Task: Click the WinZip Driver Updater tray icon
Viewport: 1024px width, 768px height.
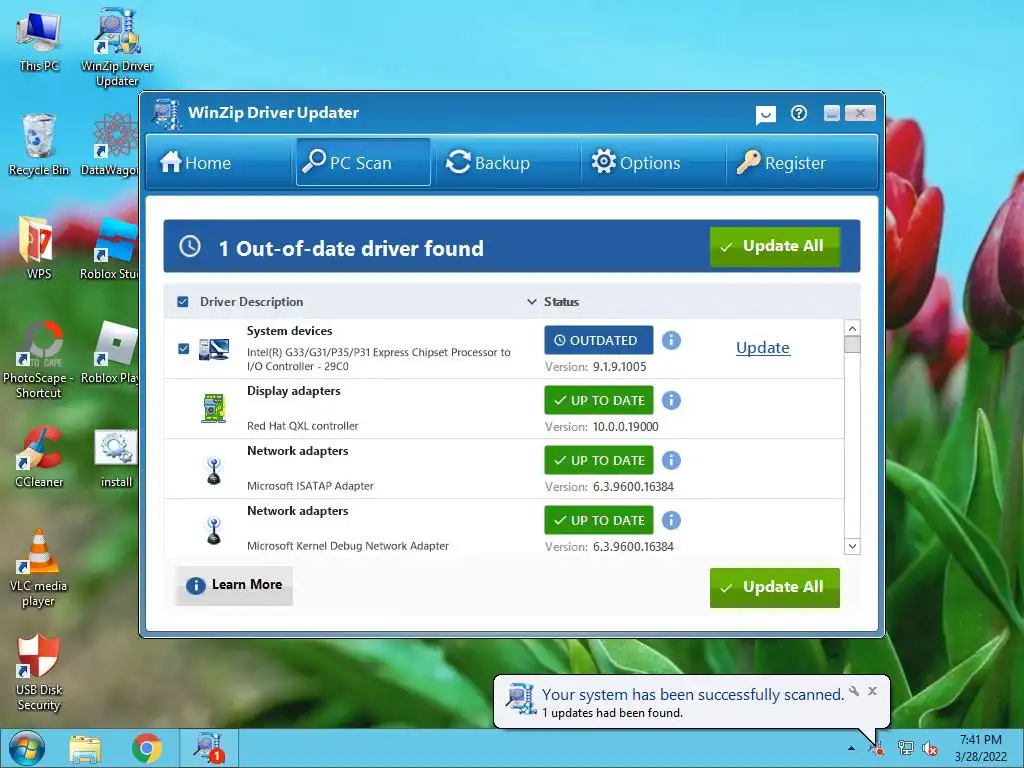Action: tap(876, 748)
